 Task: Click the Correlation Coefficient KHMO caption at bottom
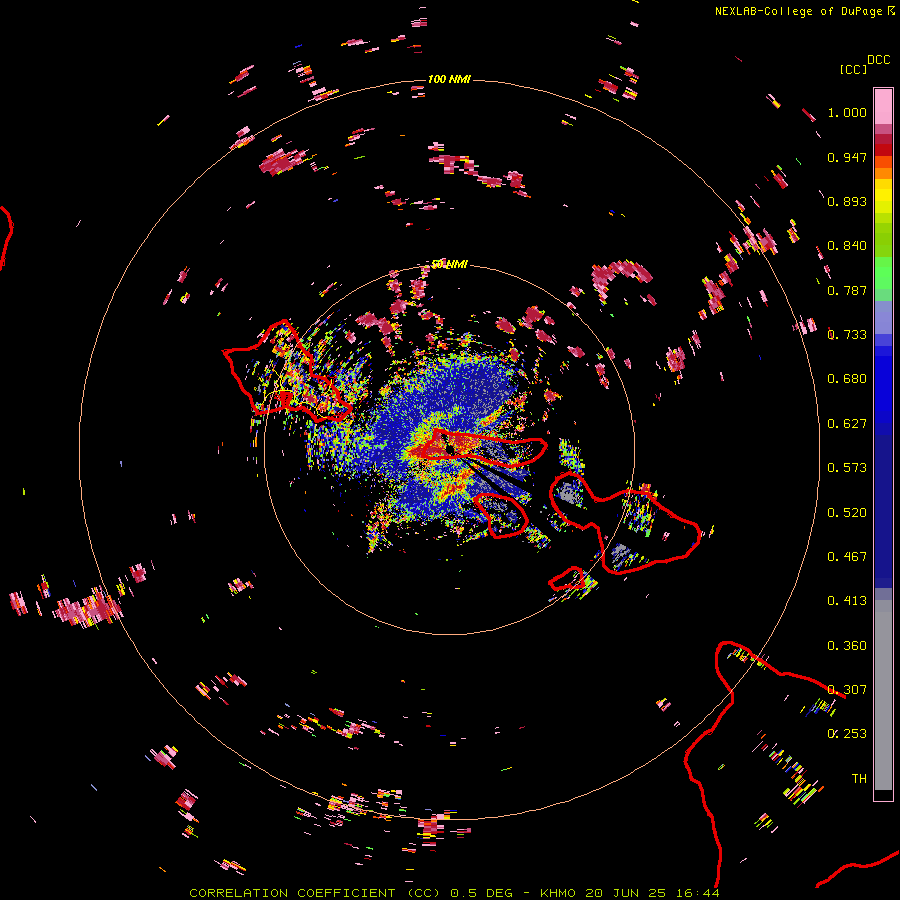pos(455,893)
